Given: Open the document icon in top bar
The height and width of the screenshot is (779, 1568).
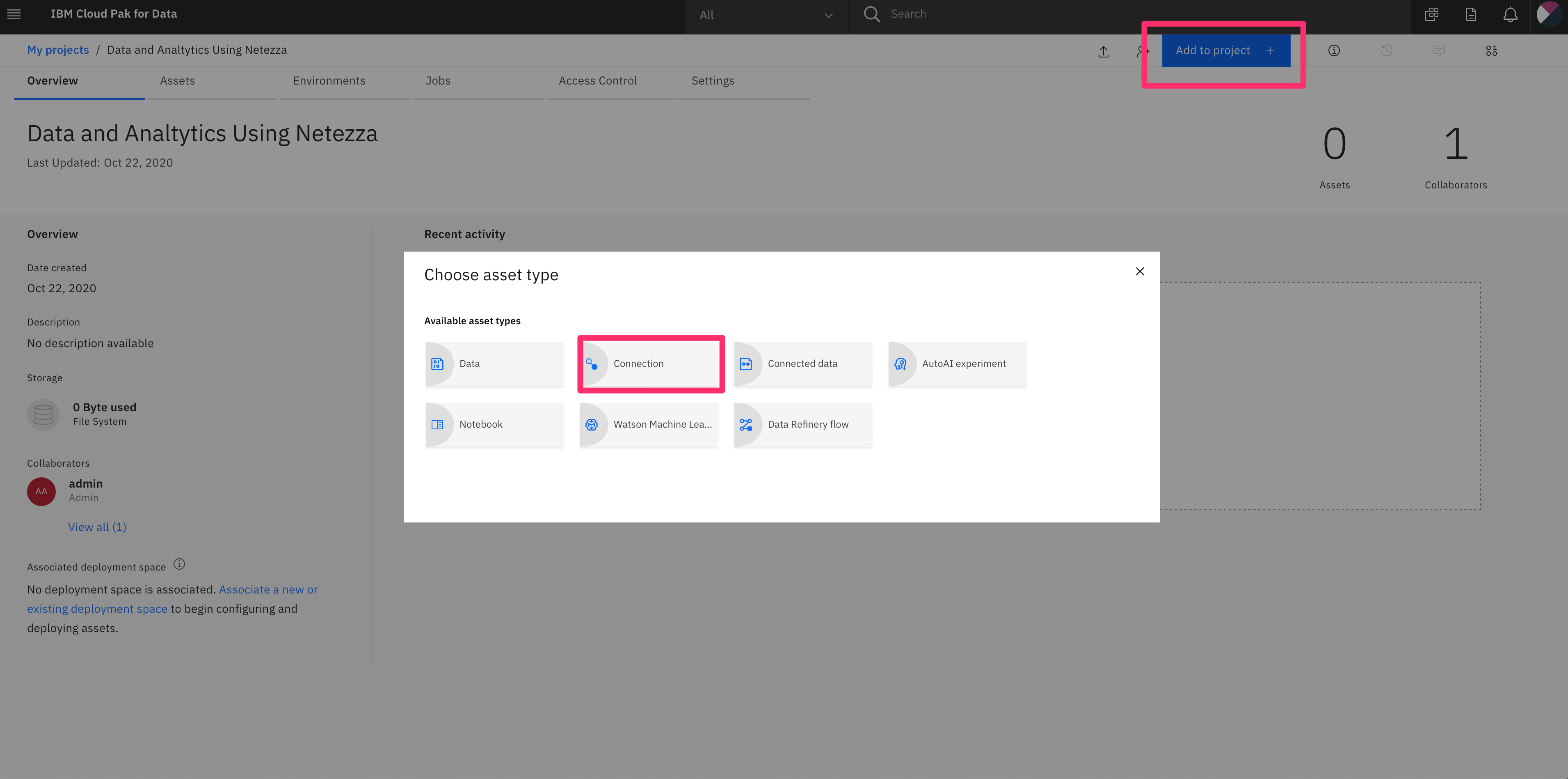Looking at the screenshot, I should point(1471,15).
